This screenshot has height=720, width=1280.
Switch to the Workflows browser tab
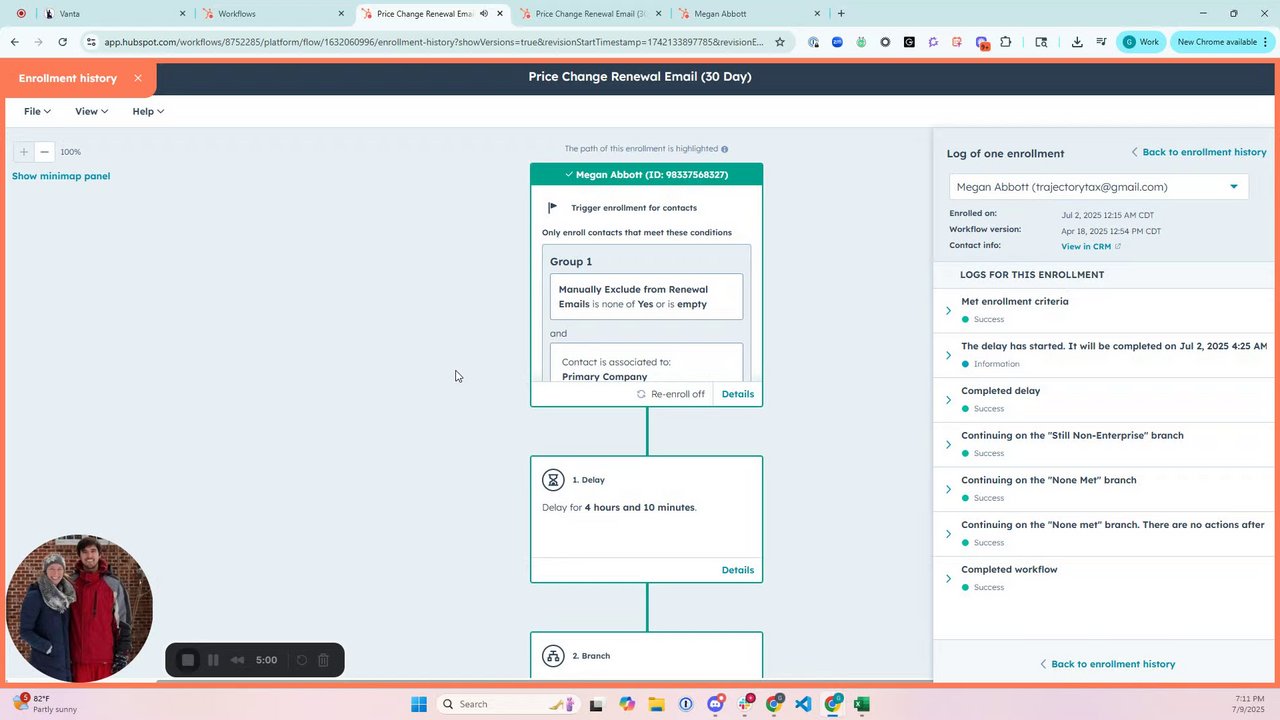pos(273,14)
